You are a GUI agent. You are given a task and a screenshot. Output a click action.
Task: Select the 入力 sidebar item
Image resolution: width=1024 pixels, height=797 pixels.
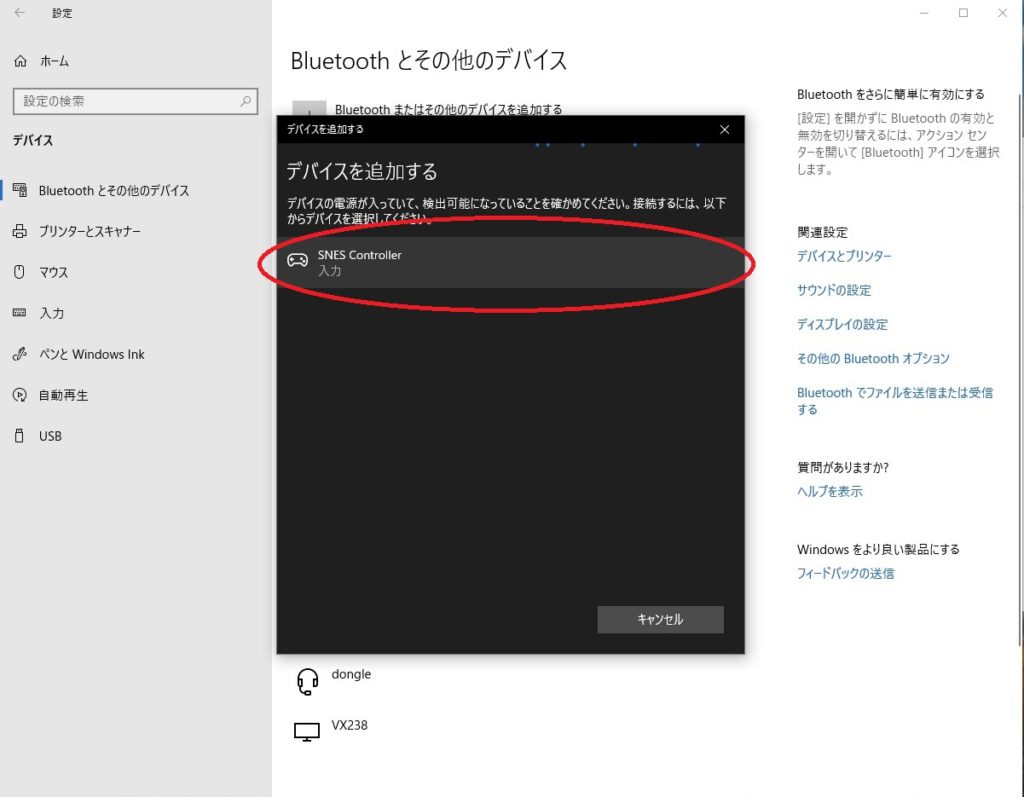click(x=51, y=313)
